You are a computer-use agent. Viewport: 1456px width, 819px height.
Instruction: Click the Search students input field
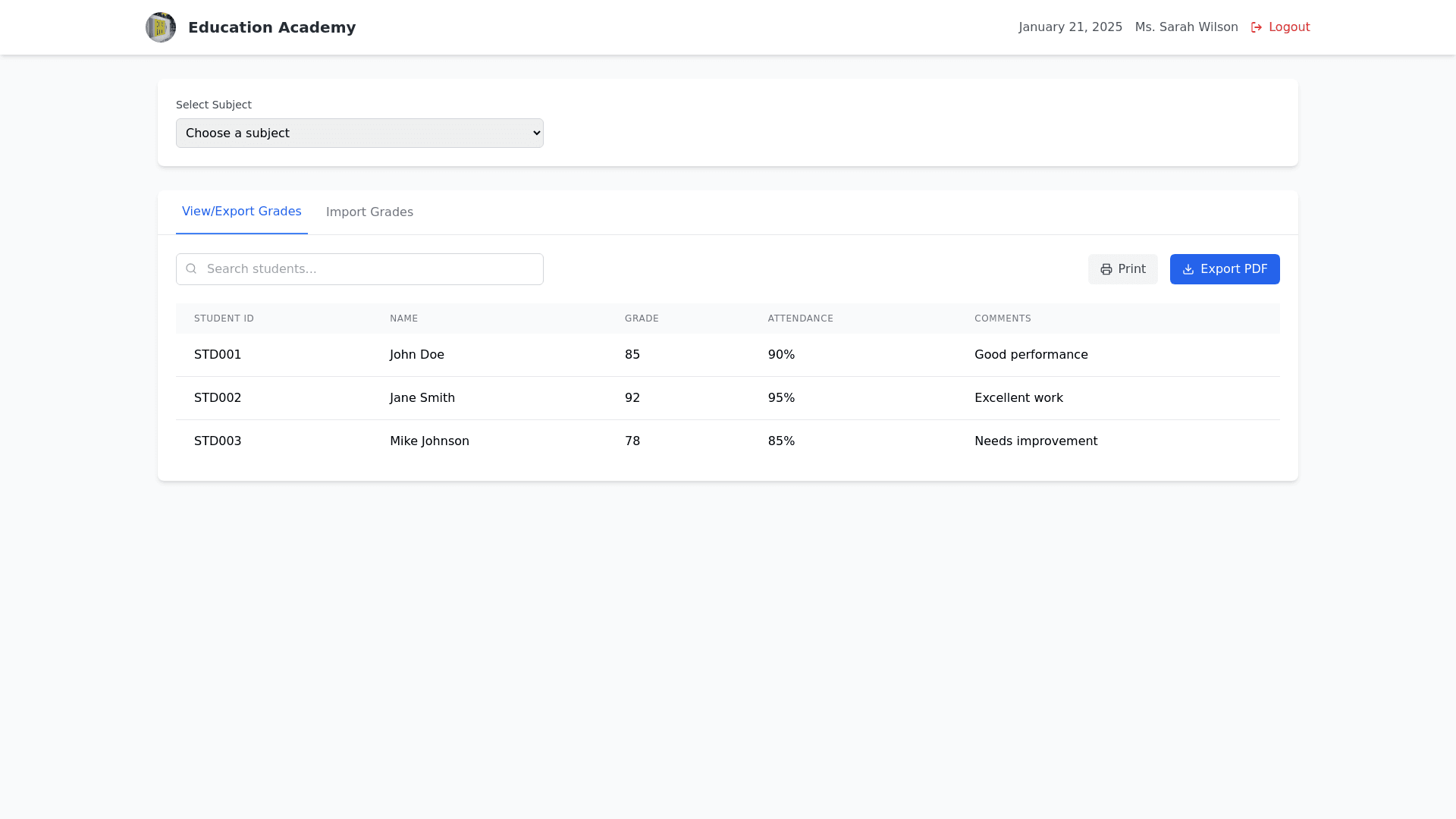click(x=359, y=268)
